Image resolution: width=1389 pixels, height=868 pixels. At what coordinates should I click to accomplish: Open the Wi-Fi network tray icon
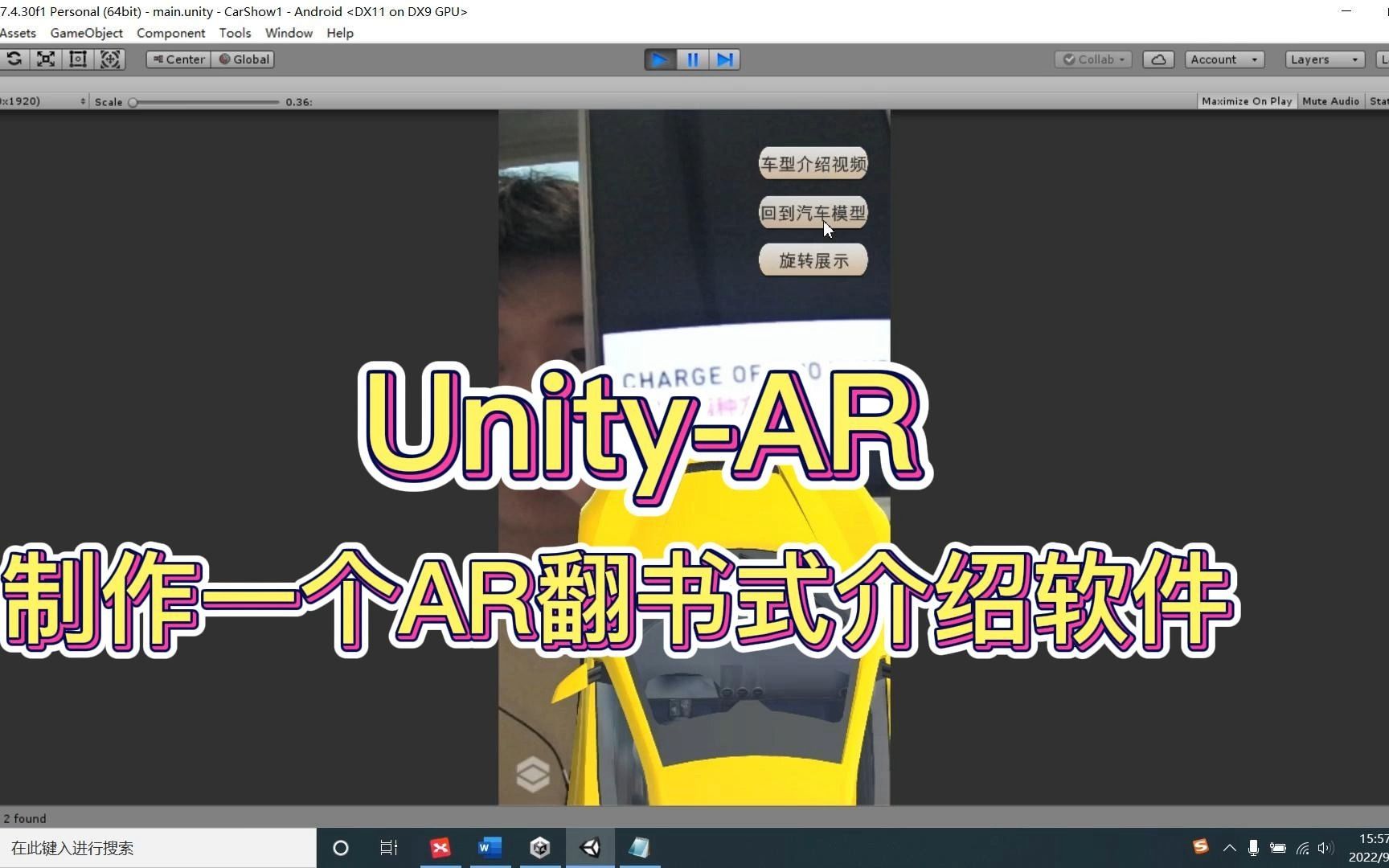1303,848
